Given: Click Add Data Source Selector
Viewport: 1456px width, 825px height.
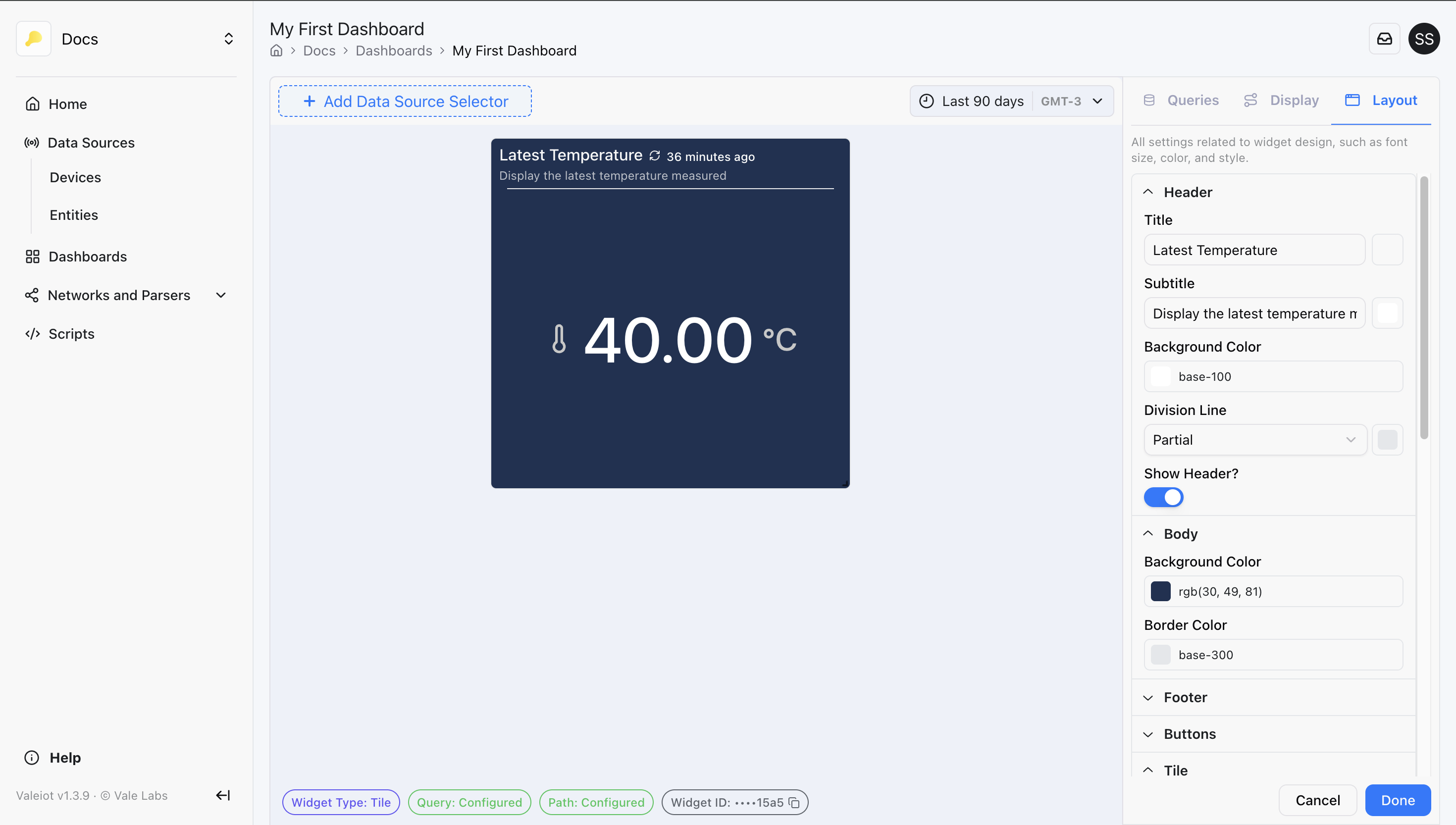Looking at the screenshot, I should click(405, 101).
